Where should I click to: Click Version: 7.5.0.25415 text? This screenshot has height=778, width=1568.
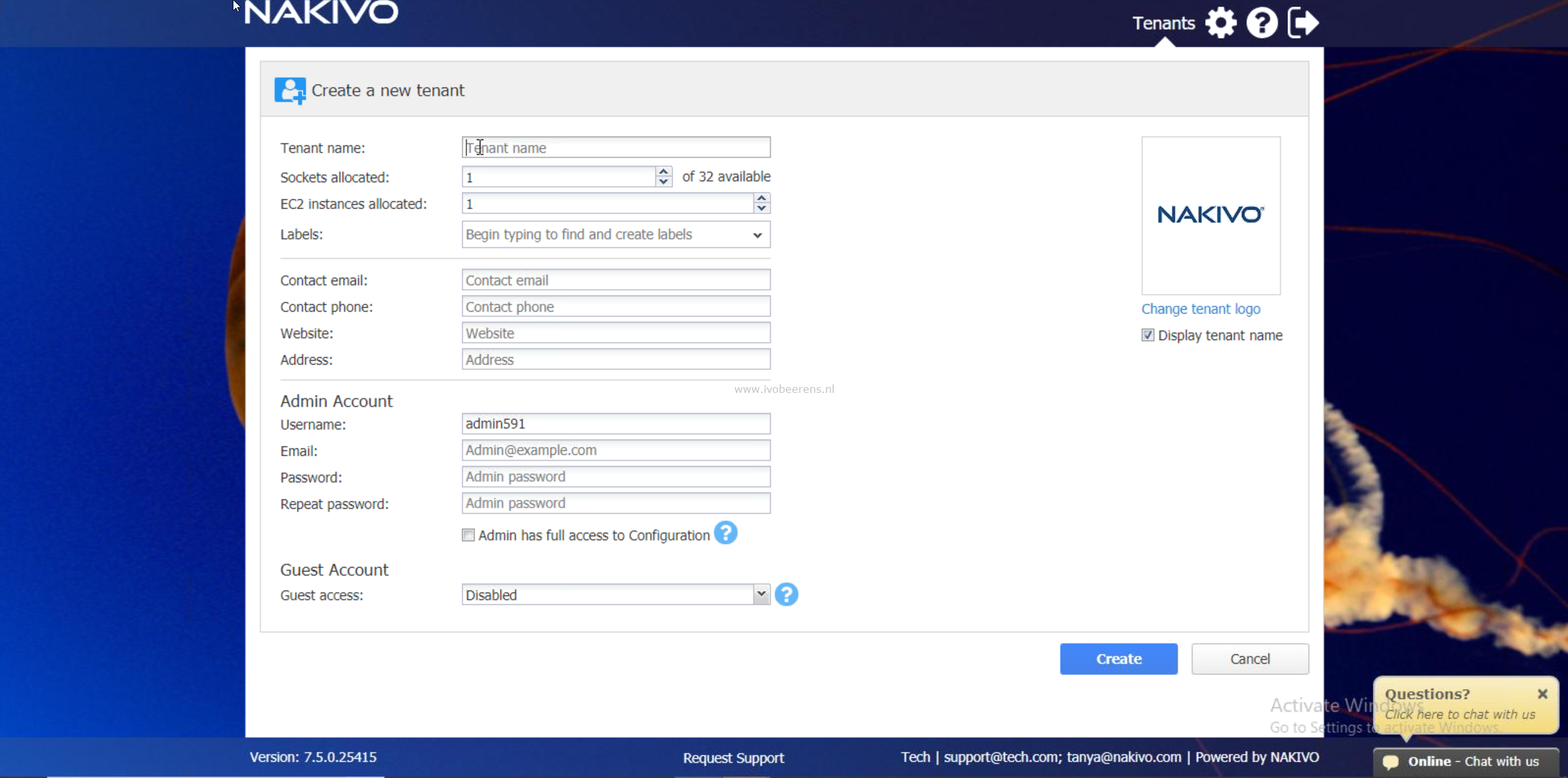coord(313,757)
